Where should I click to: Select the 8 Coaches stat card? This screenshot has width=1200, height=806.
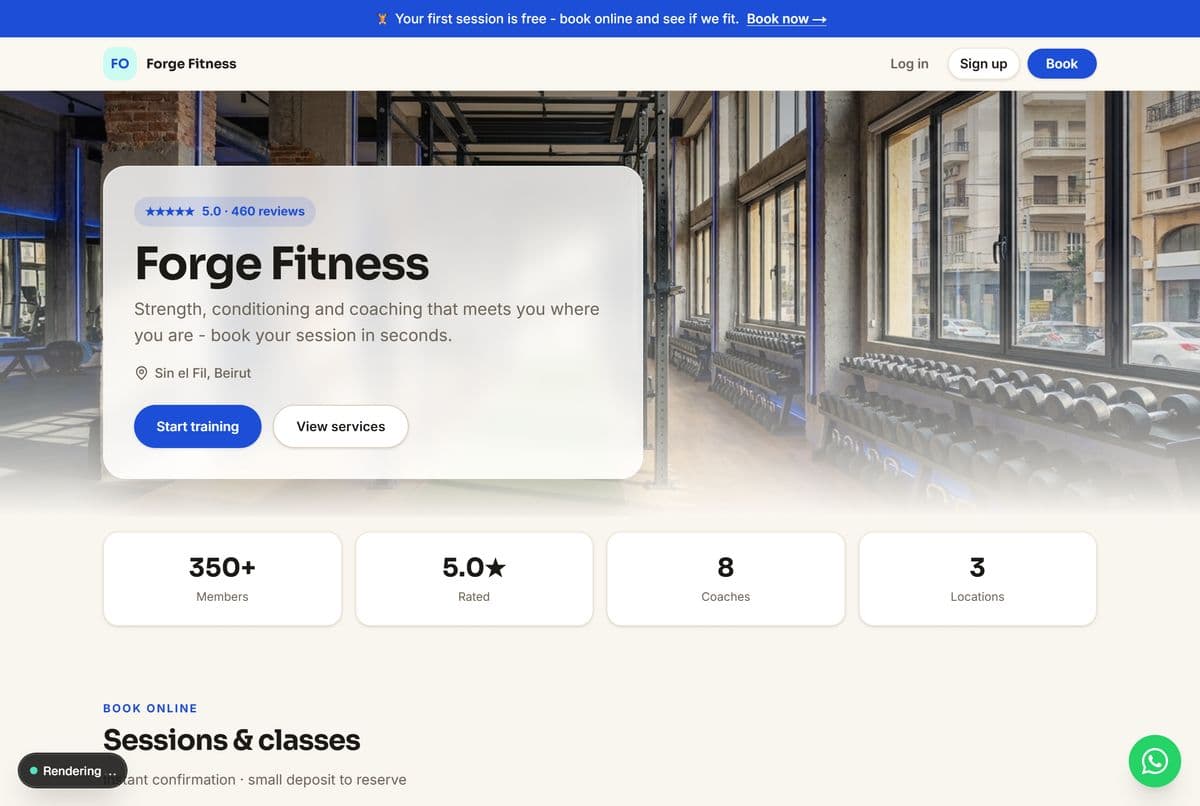click(x=726, y=579)
